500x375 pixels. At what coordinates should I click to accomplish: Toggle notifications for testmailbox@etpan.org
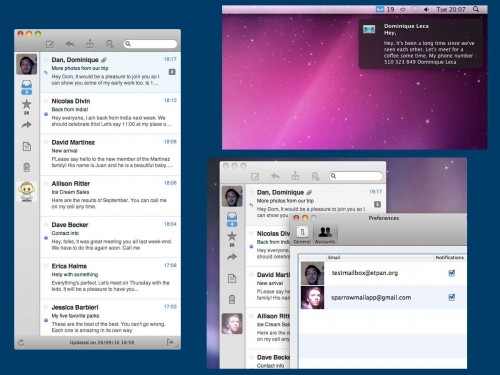tap(452, 273)
